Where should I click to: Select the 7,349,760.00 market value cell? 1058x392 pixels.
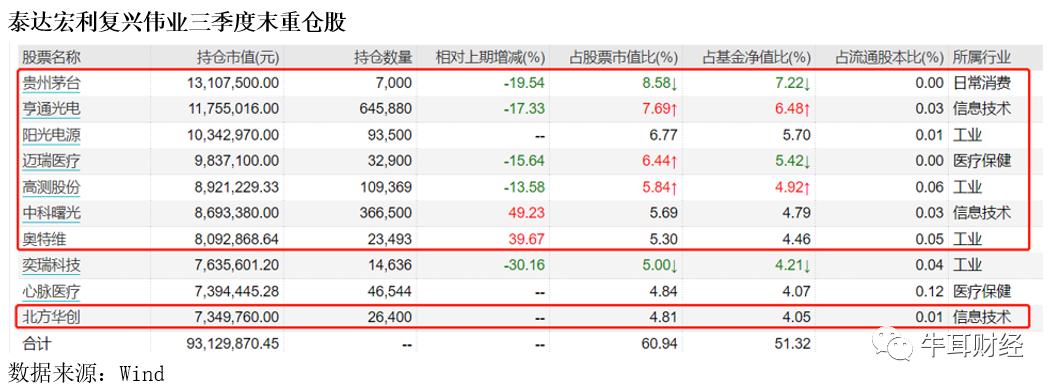238,316
